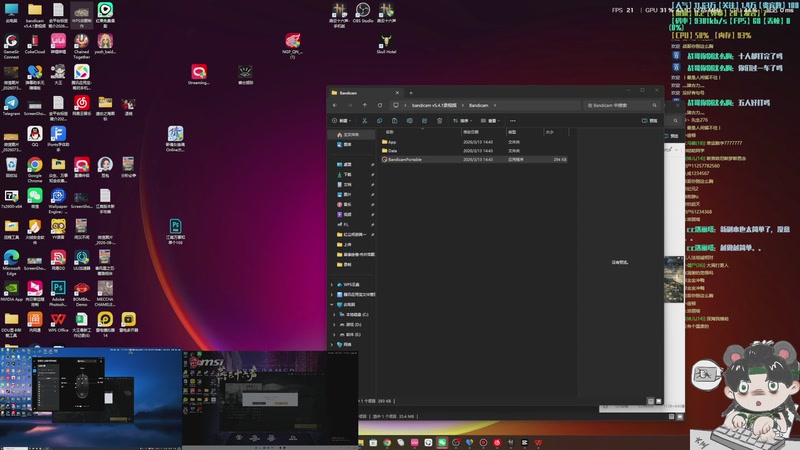Click red WPS icon in the taskbar
This screenshot has height=450, width=800.
click(538, 442)
